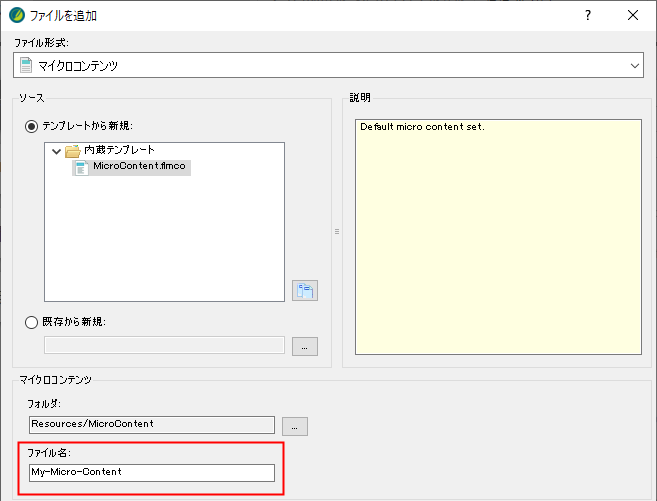Click the 内蔵テンプレート folder icon

point(72,150)
